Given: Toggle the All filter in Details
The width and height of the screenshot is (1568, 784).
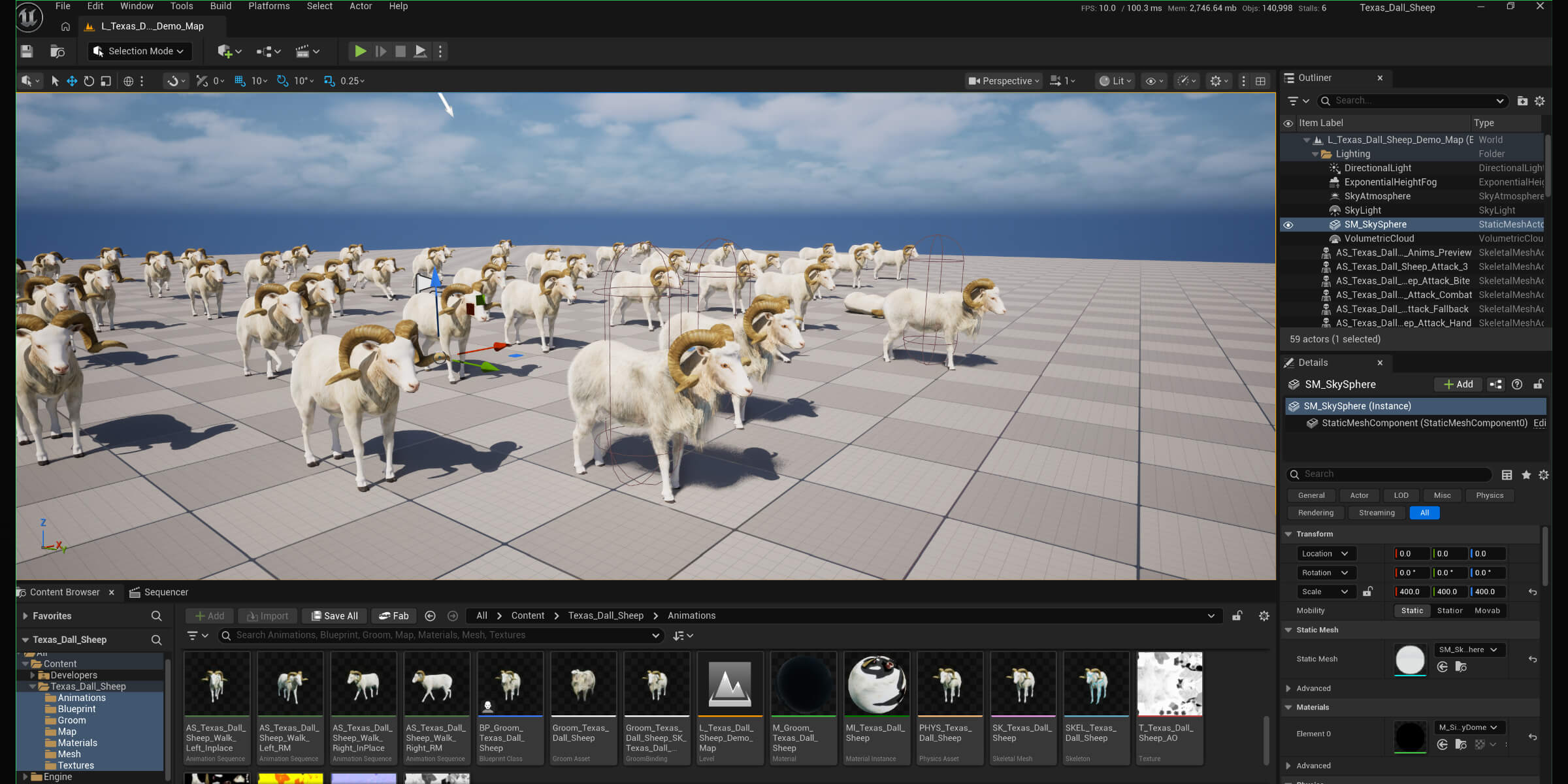Looking at the screenshot, I should pyautogui.click(x=1424, y=513).
